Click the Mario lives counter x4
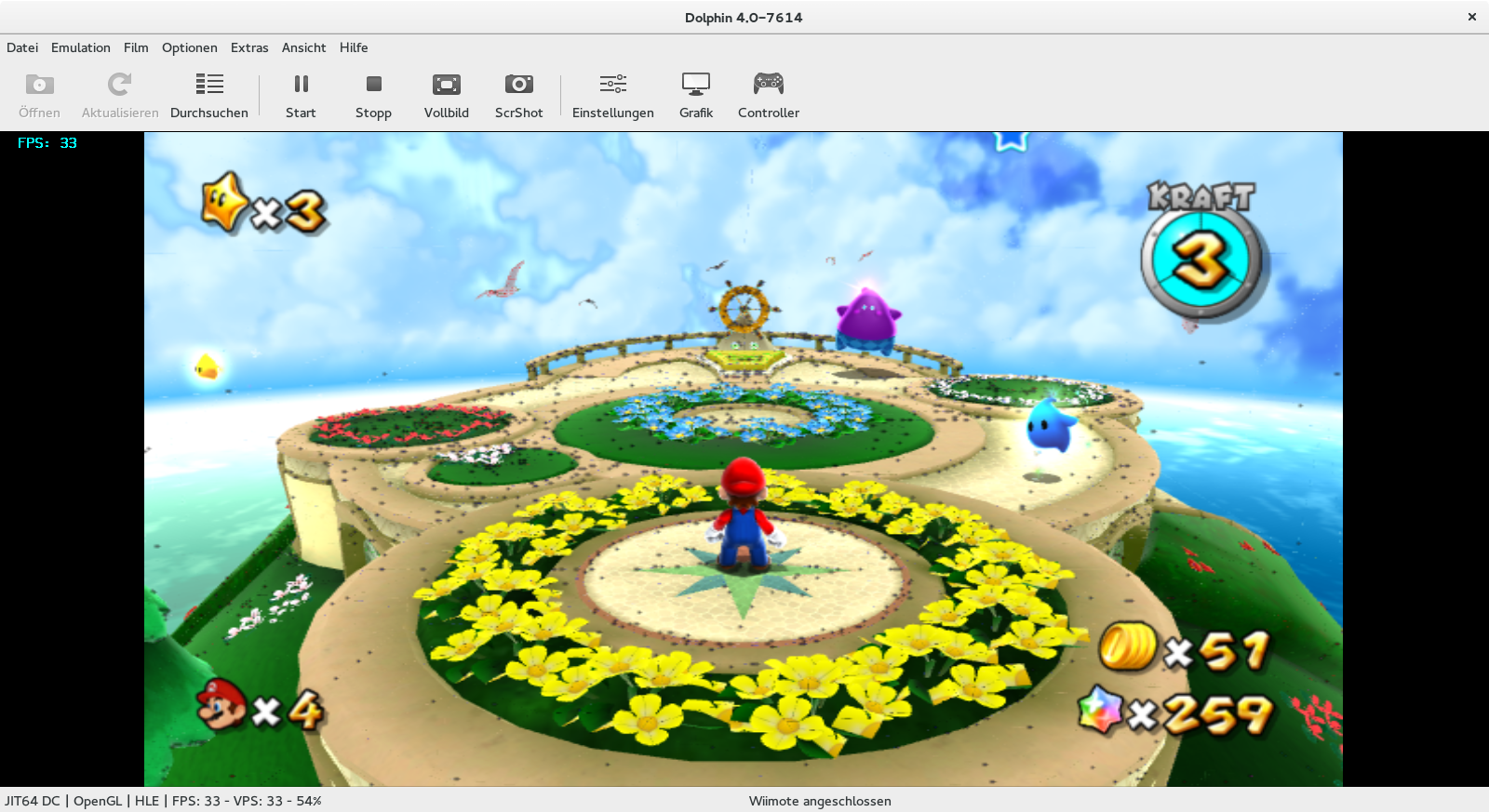The height and width of the screenshot is (812, 1489). tap(260, 707)
